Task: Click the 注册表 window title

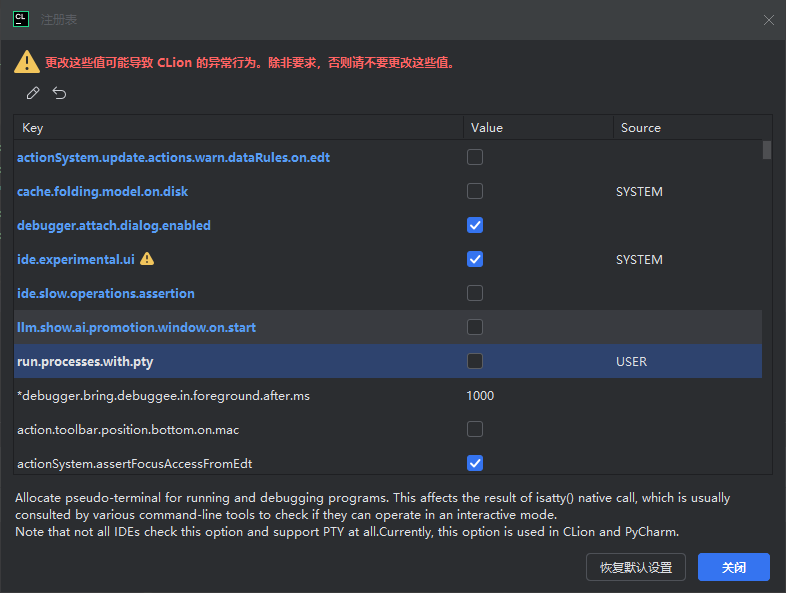Action: coord(59,20)
